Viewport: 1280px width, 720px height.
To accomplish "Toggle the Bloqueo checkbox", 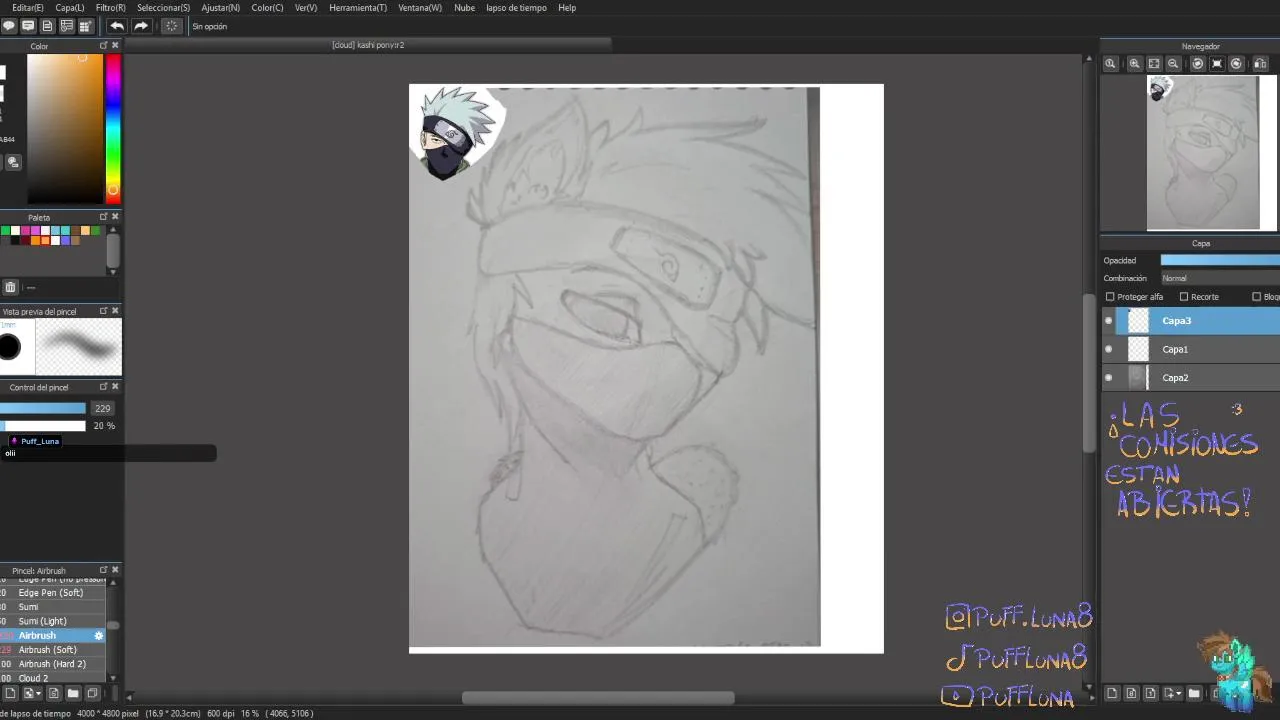I will 1257,297.
